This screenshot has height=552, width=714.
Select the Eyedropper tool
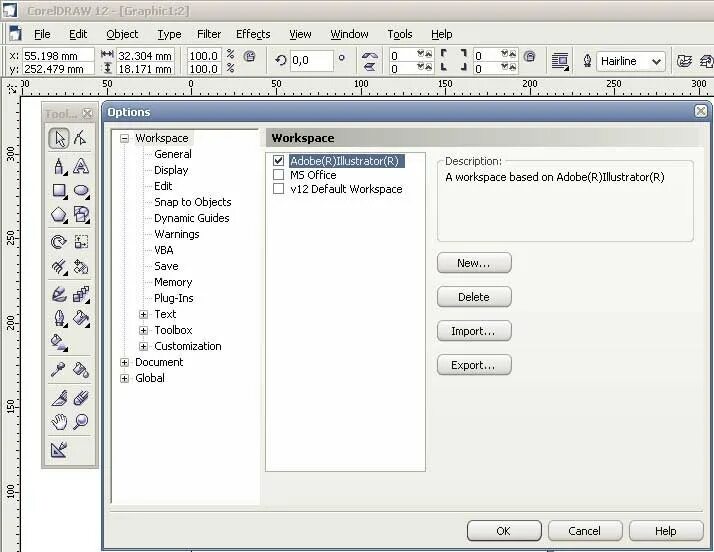point(59,370)
